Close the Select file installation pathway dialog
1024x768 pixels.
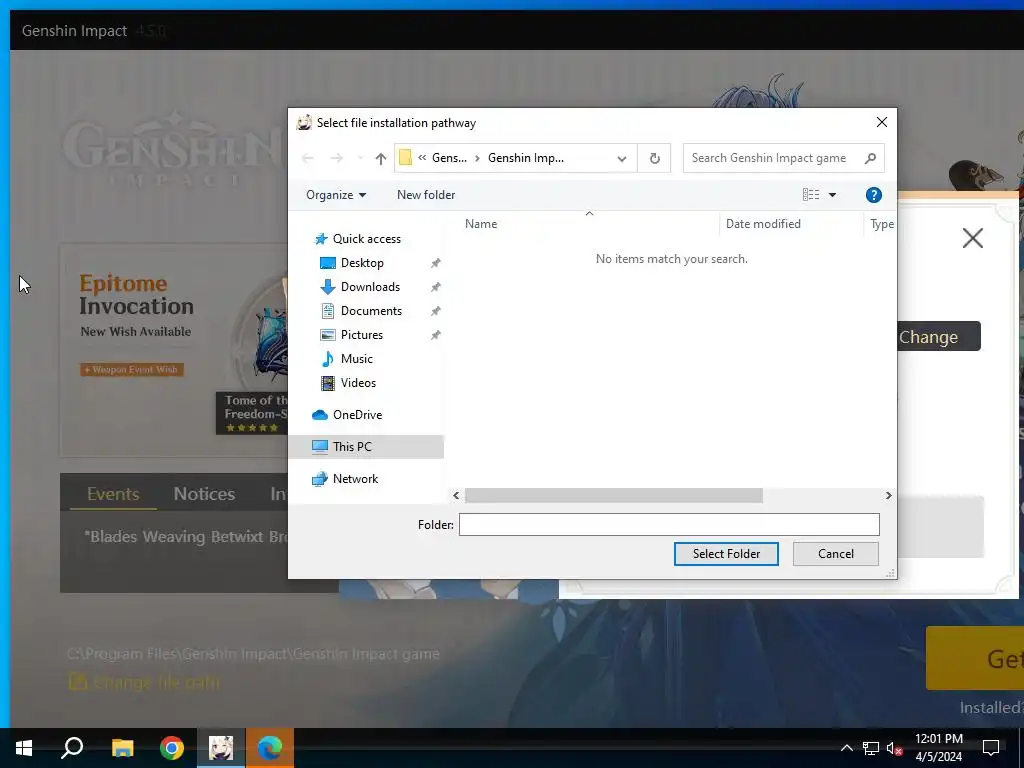882,122
